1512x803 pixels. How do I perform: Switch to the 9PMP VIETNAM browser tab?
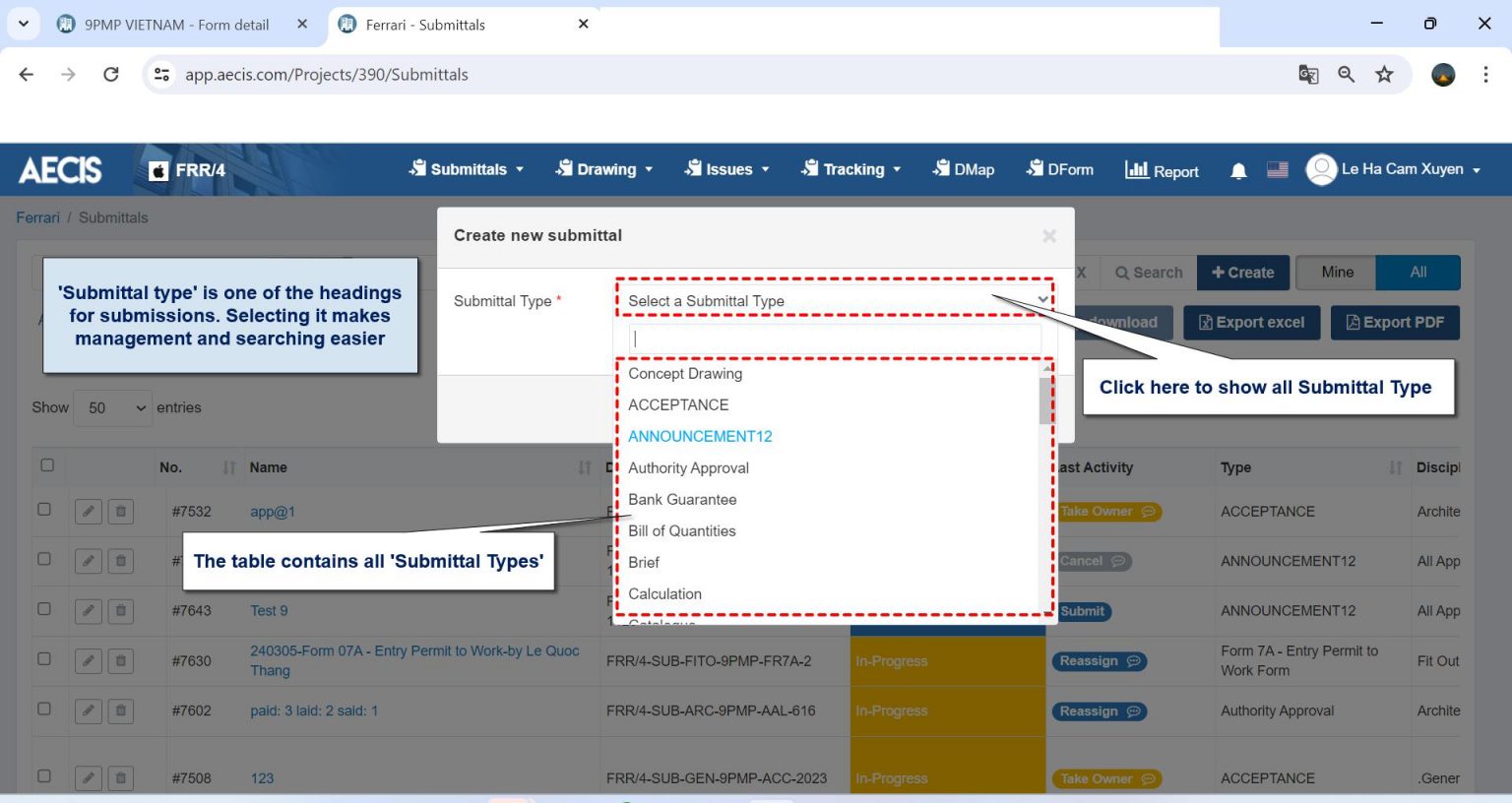177,25
